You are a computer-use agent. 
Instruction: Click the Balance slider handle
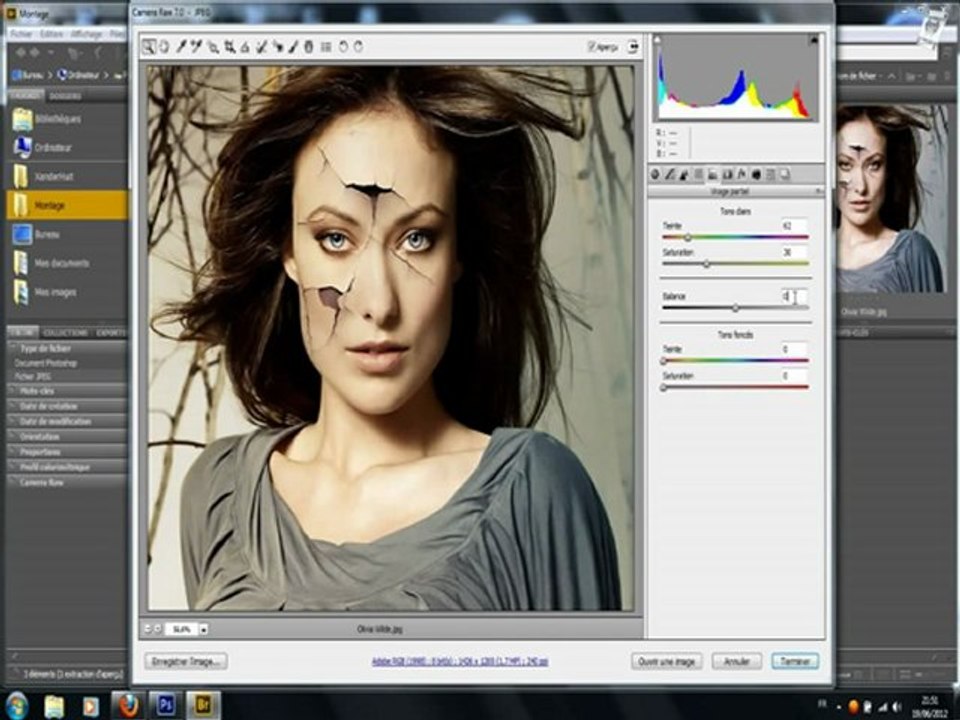[x=736, y=307]
